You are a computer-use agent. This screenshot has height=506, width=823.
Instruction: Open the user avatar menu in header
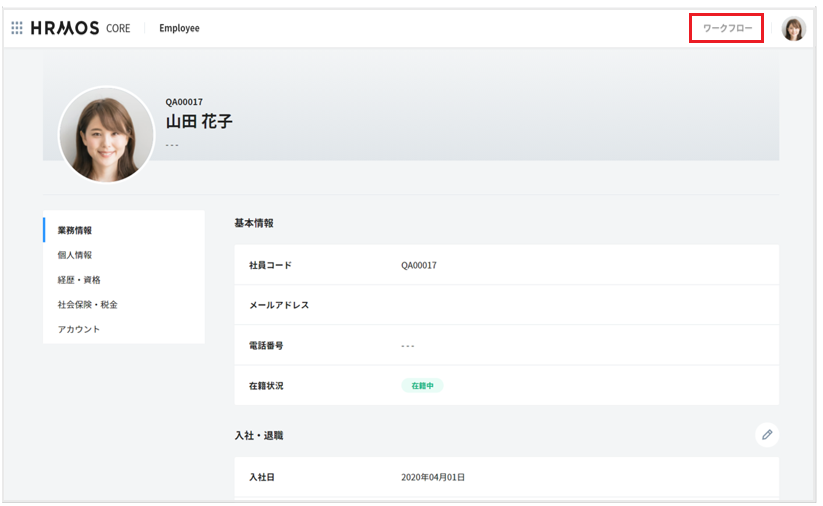coord(793,29)
